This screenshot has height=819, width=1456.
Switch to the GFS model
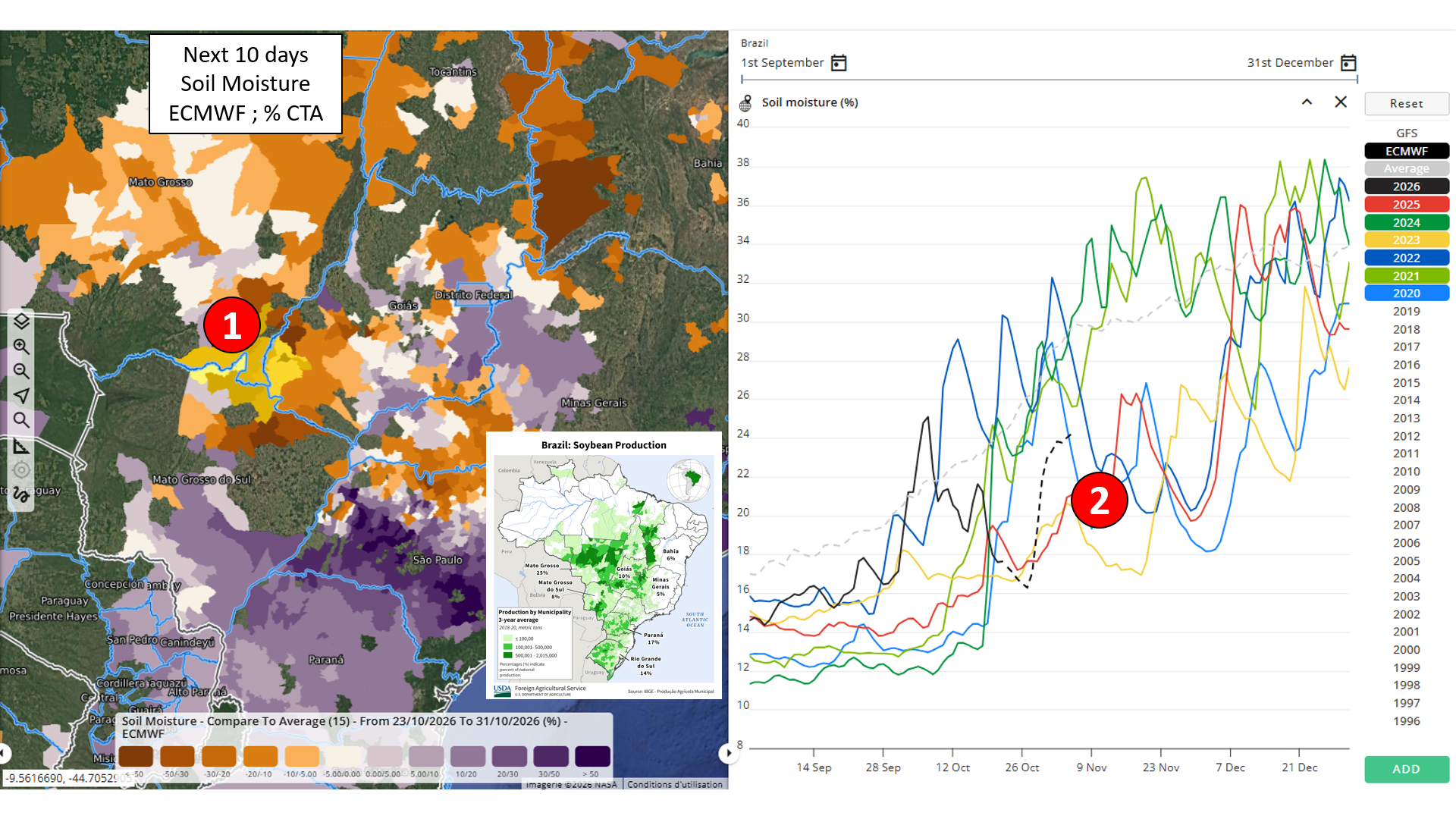(1407, 133)
